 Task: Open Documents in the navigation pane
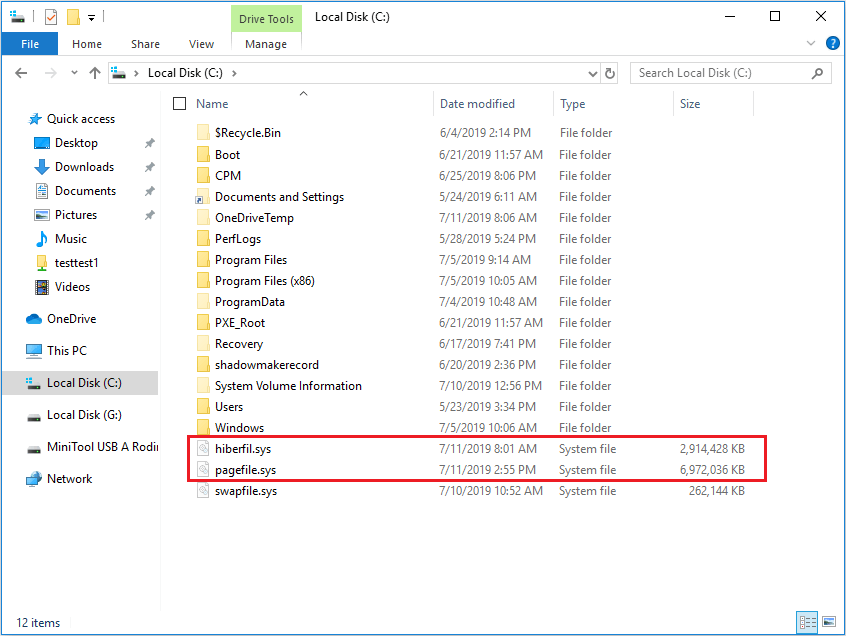pyautogui.click(x=85, y=191)
